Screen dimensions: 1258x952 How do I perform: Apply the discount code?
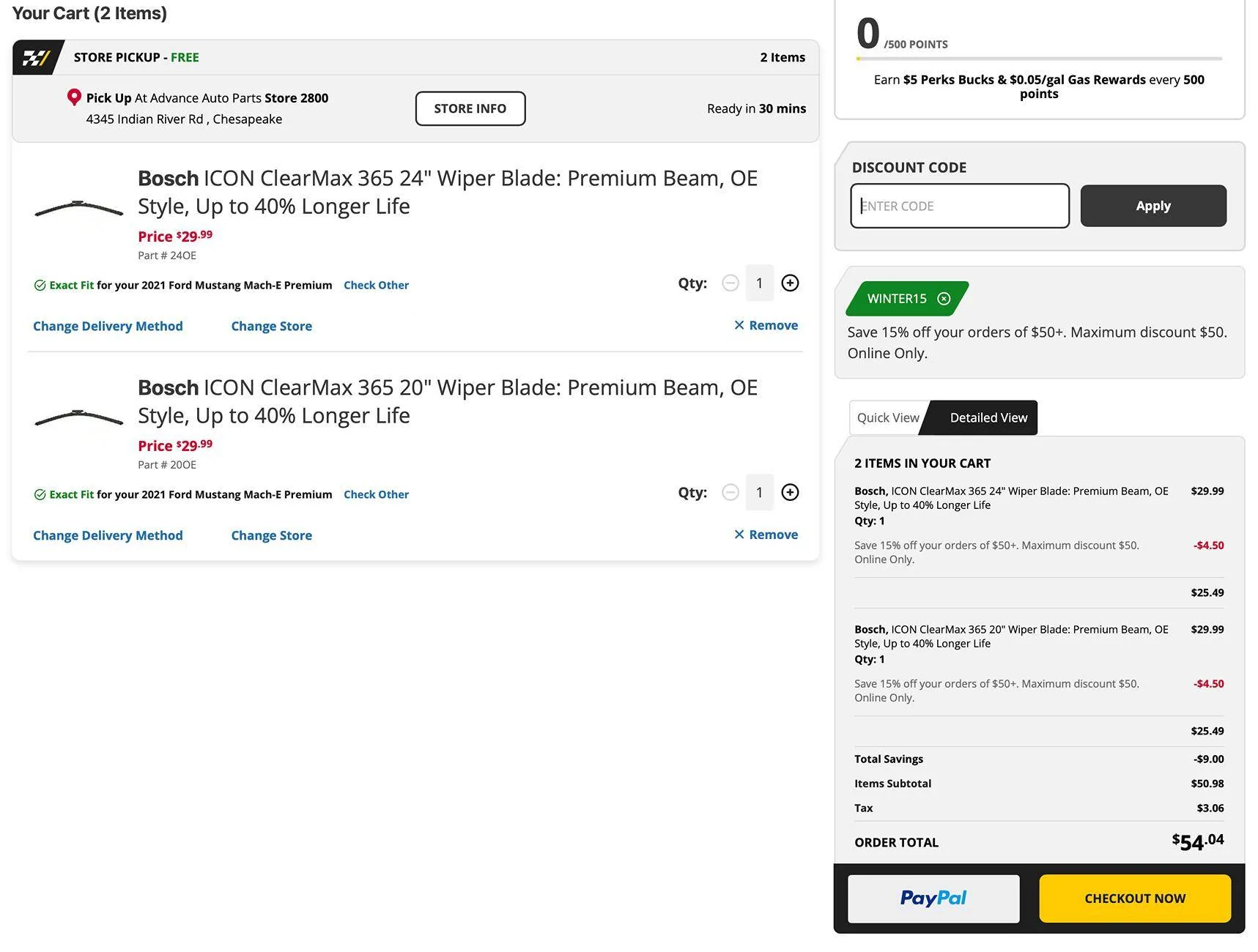tap(1153, 206)
